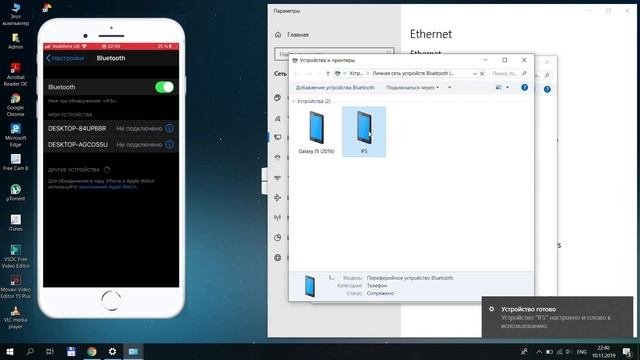Screen dimensions: 640x360
Task: Open iTunes desktop icon
Action: pyautogui.click(x=16, y=223)
